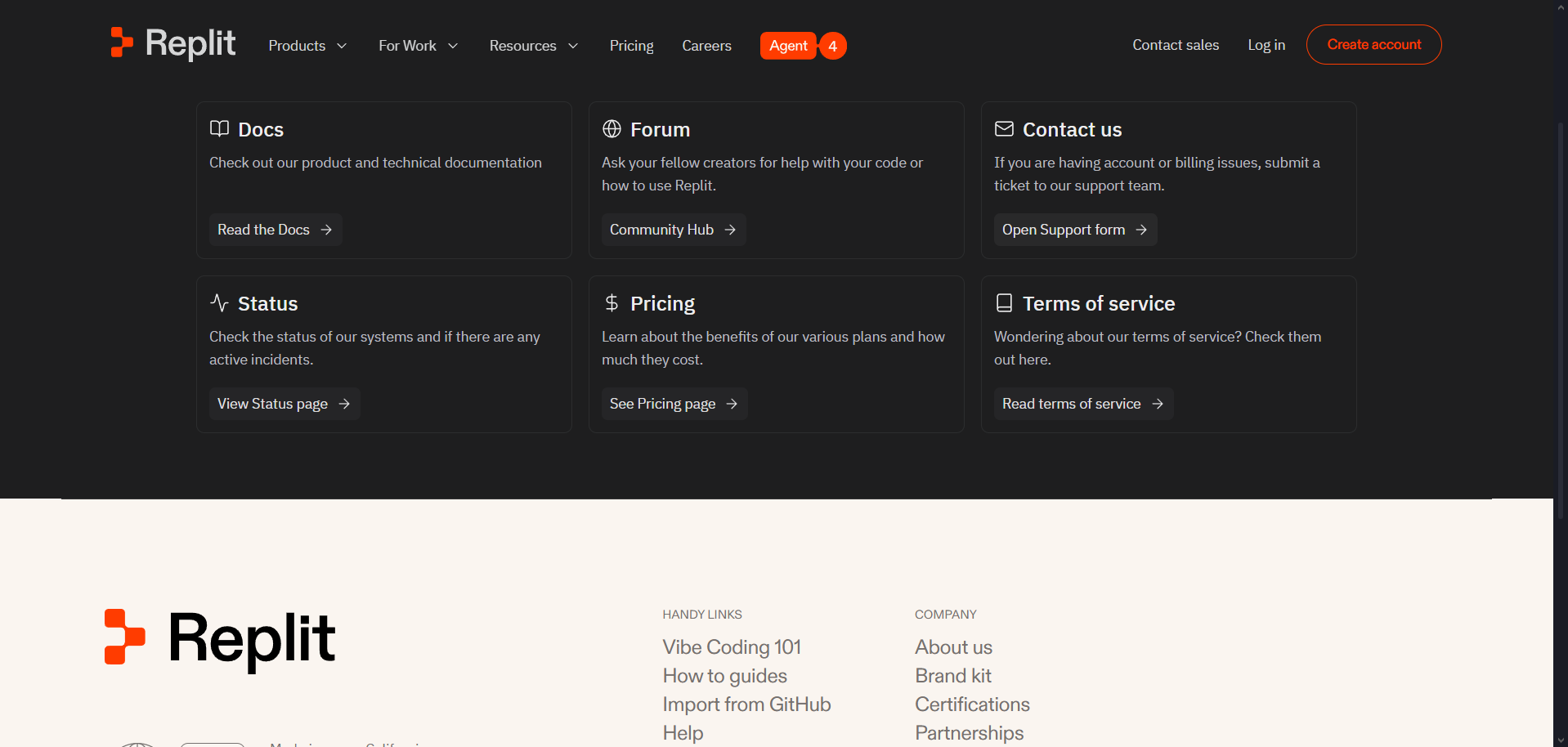
Task: Expand the Products dropdown menu
Action: click(x=307, y=46)
